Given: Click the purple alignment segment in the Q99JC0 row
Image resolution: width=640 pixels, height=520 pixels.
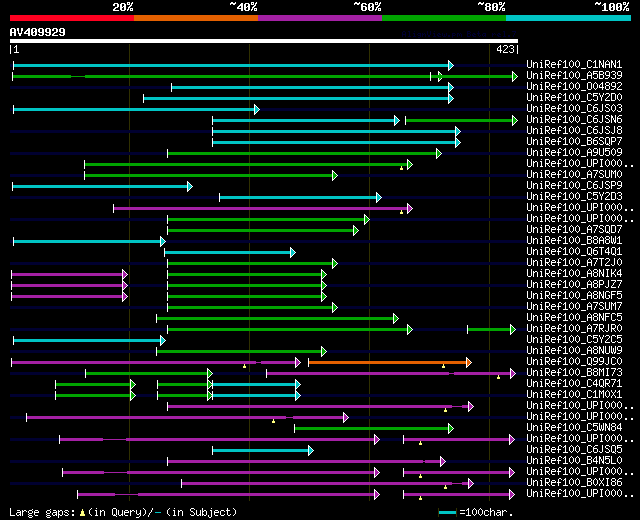Looking at the screenshot, I should click(156, 362).
